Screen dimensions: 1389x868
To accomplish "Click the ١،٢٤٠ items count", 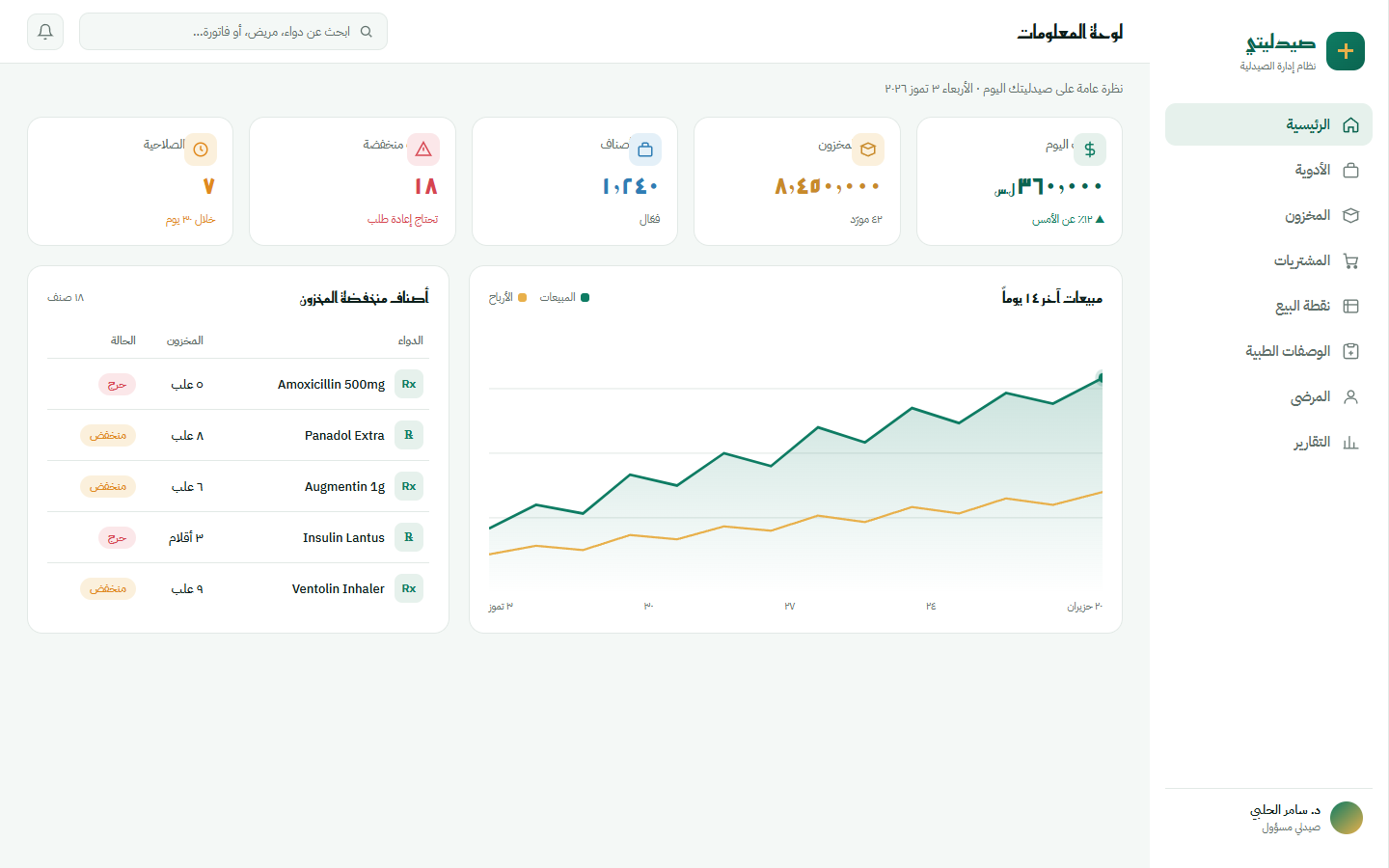I will 631,186.
